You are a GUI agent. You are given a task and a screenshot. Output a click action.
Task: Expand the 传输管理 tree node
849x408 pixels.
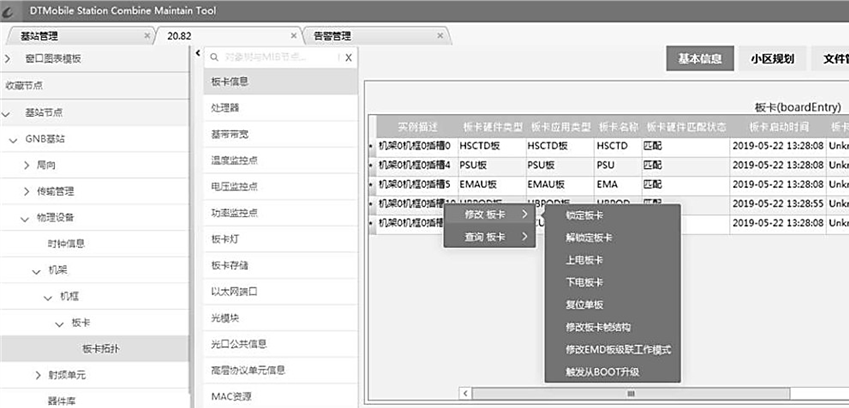pyautogui.click(x=27, y=191)
